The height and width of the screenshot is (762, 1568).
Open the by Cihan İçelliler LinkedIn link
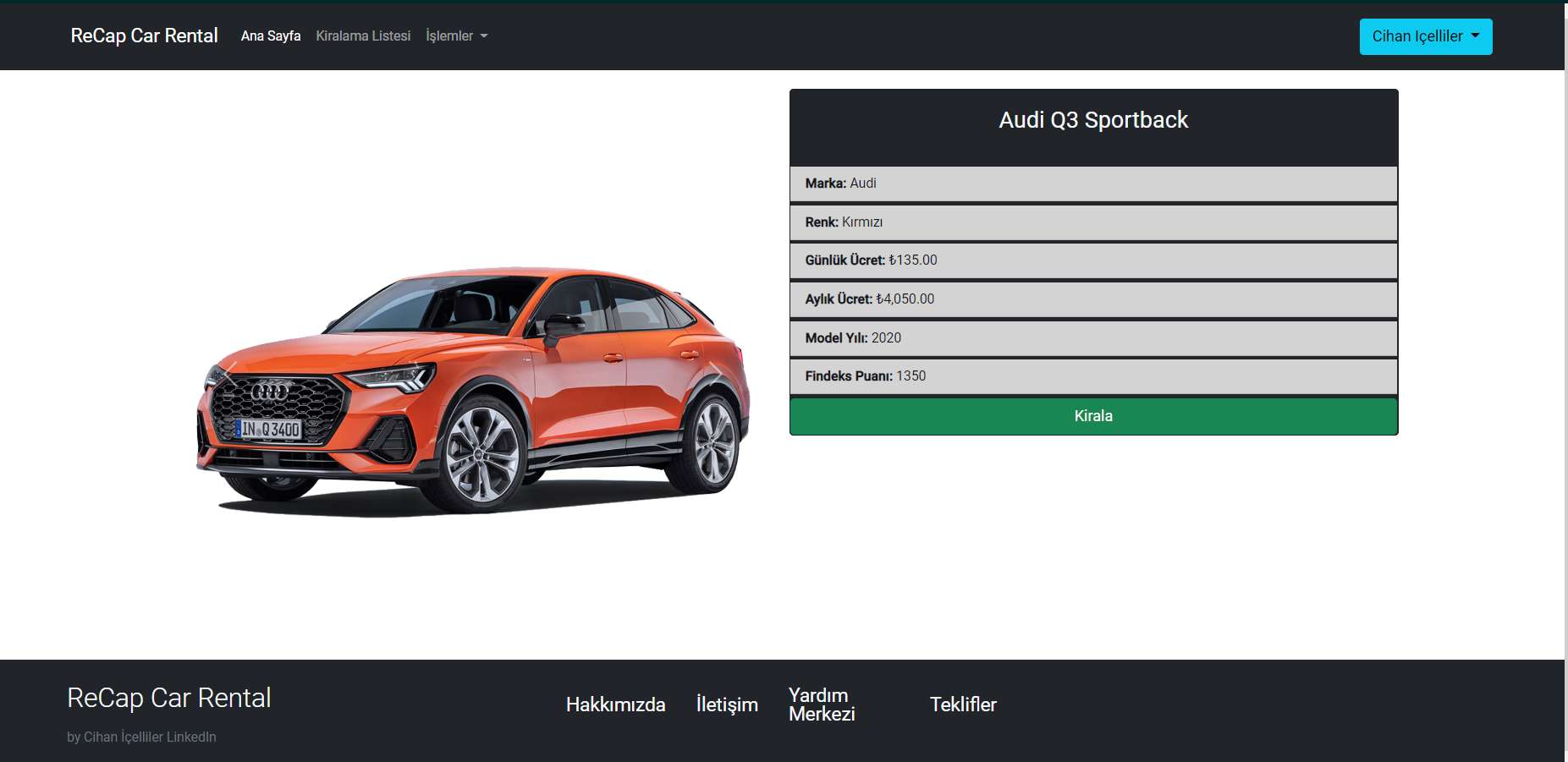[x=141, y=737]
